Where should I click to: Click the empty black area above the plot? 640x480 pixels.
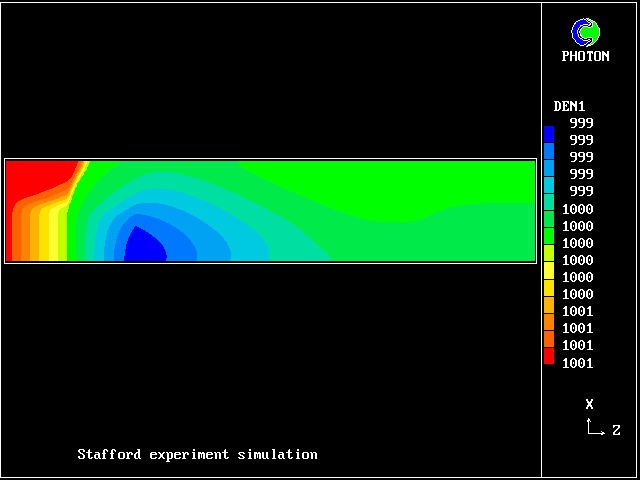point(270,80)
